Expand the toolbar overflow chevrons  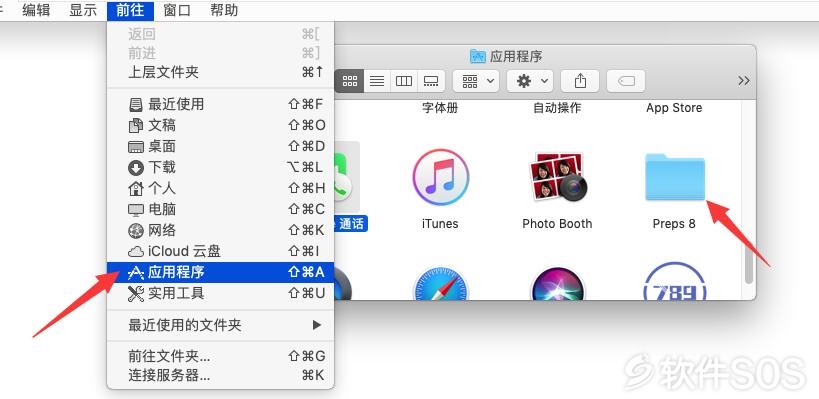coord(744,81)
